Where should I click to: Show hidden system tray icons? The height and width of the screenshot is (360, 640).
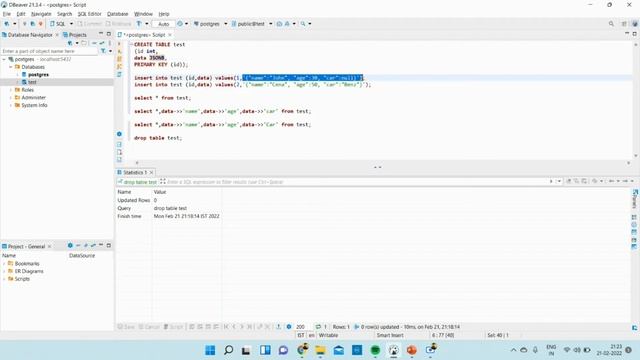(x=513, y=350)
